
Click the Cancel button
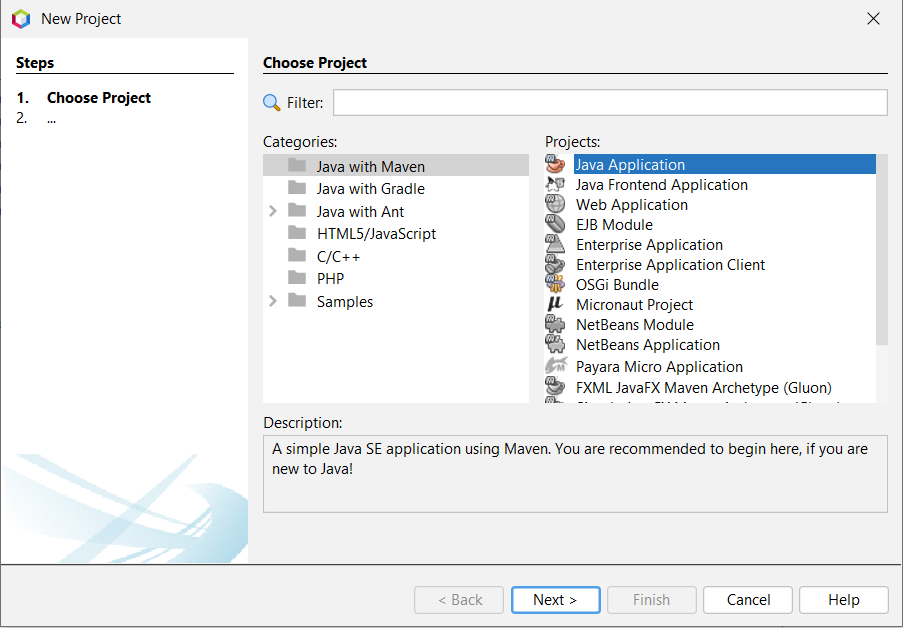pyautogui.click(x=748, y=600)
